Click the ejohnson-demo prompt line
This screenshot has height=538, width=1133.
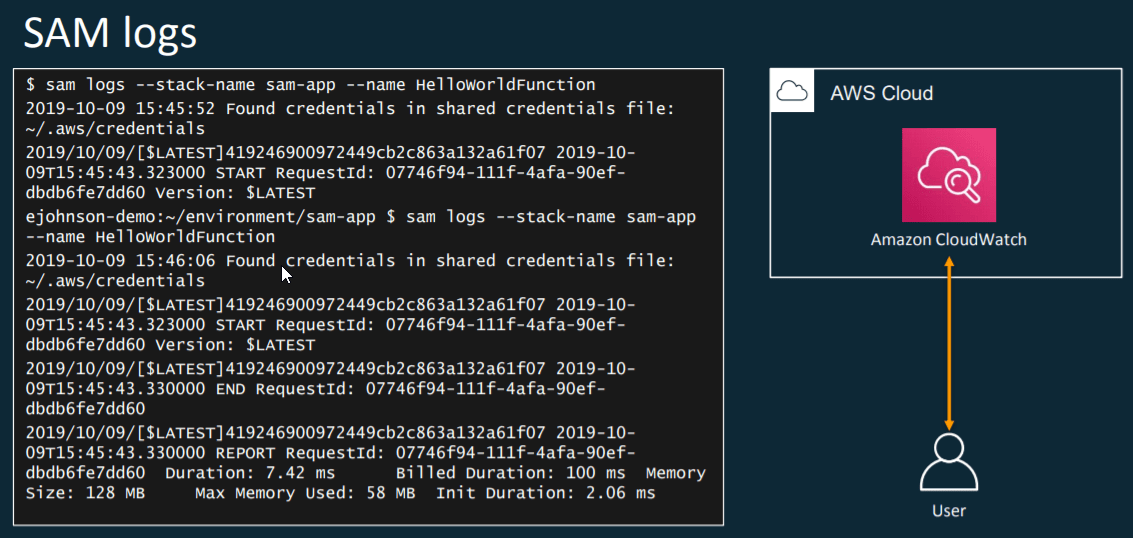click(360, 217)
